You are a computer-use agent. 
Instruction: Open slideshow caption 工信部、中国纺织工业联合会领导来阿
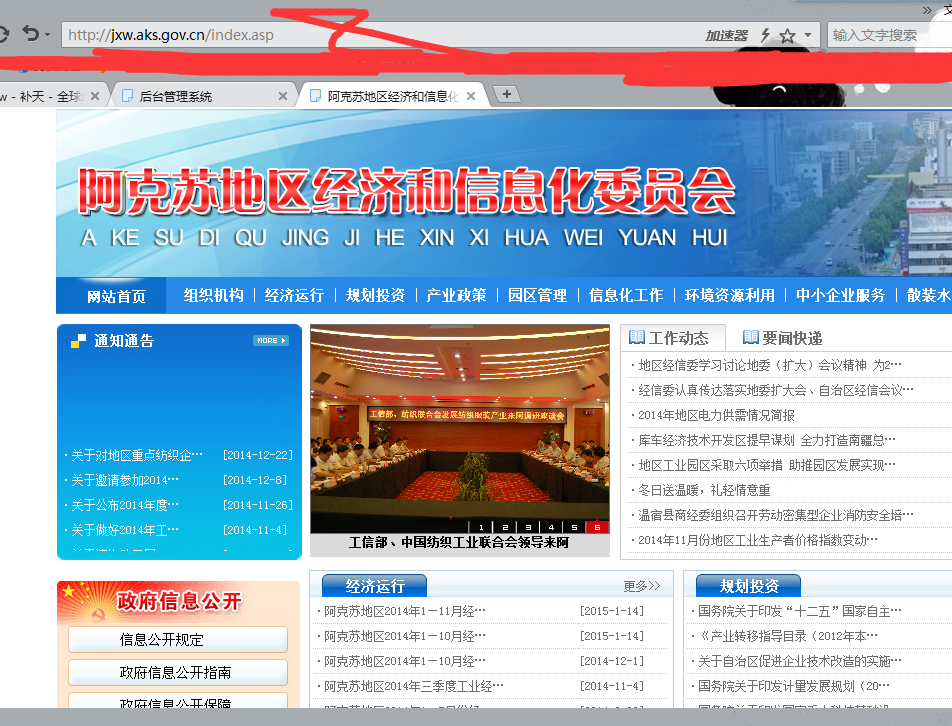click(459, 542)
